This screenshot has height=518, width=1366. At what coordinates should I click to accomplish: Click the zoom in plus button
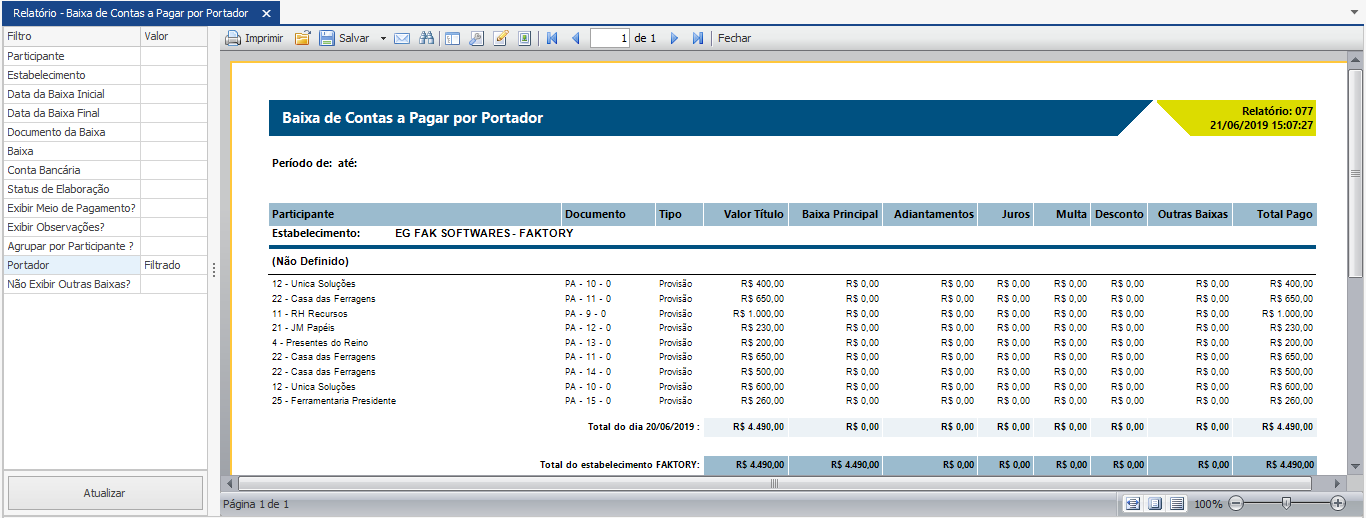click(x=1338, y=503)
